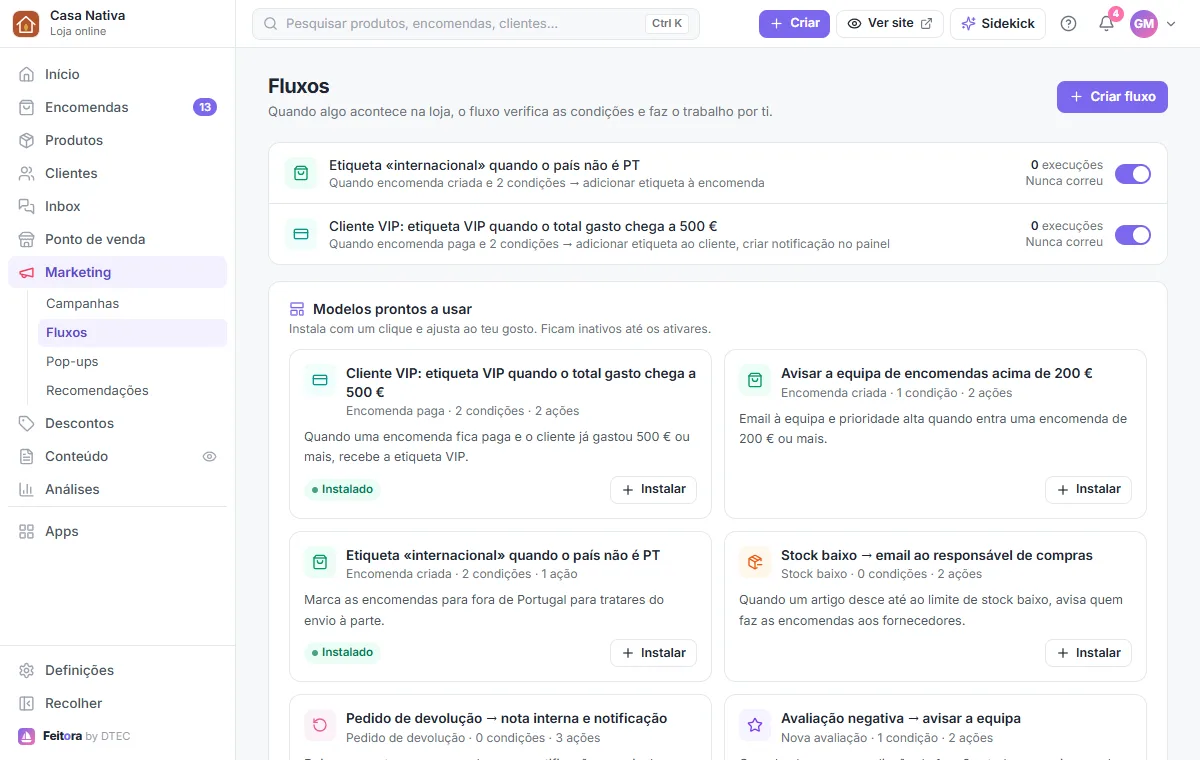Click the Modelos prontos a usar template icon
1200x760 pixels.
[297, 309]
